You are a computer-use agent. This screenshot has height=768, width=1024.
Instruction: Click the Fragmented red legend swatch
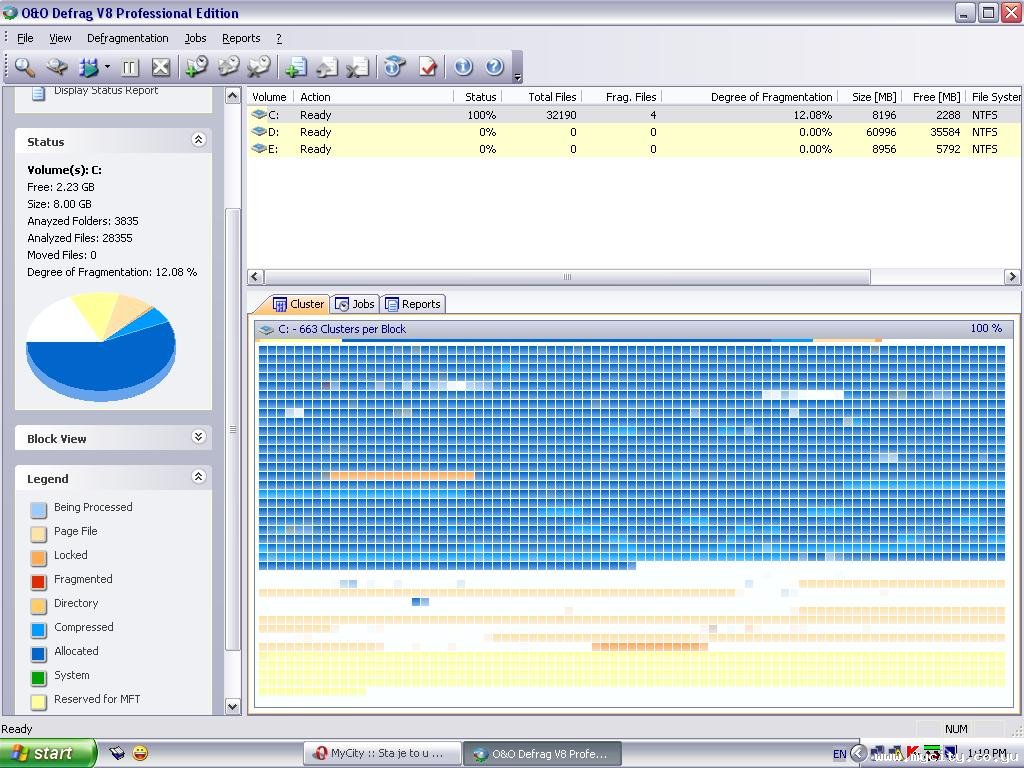[x=38, y=580]
